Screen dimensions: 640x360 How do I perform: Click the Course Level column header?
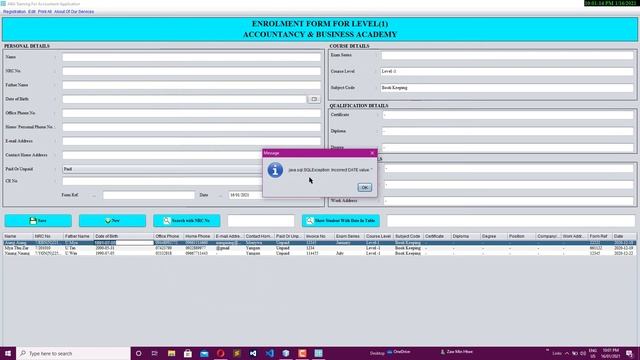tap(379, 236)
